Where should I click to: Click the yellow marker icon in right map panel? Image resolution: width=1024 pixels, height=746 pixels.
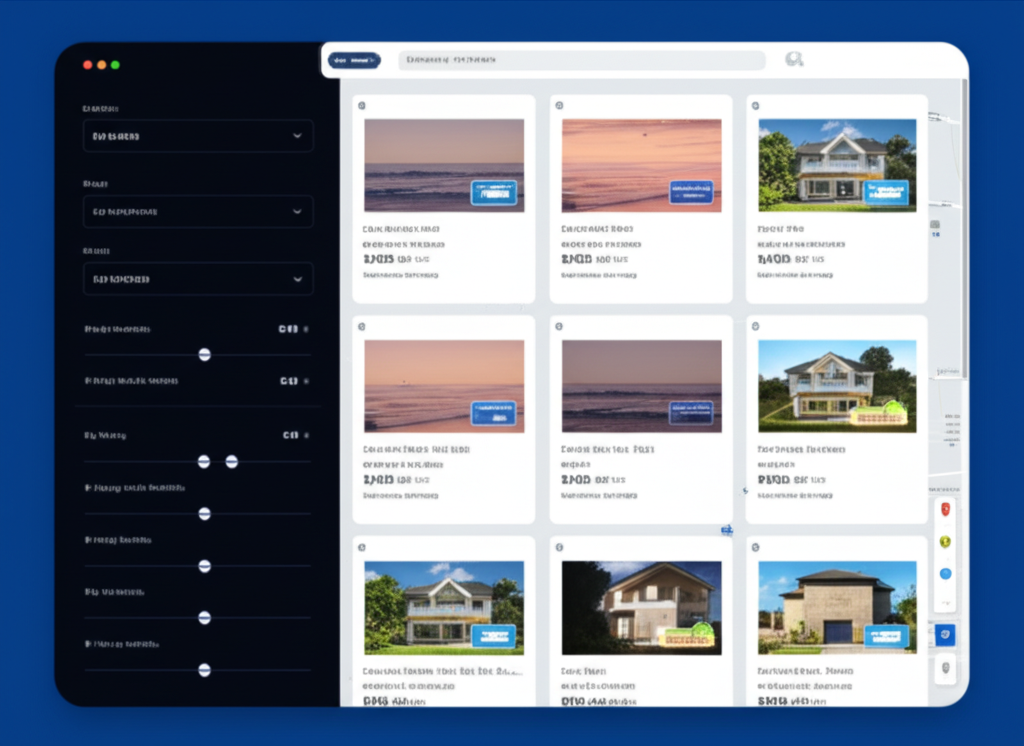pyautogui.click(x=945, y=542)
